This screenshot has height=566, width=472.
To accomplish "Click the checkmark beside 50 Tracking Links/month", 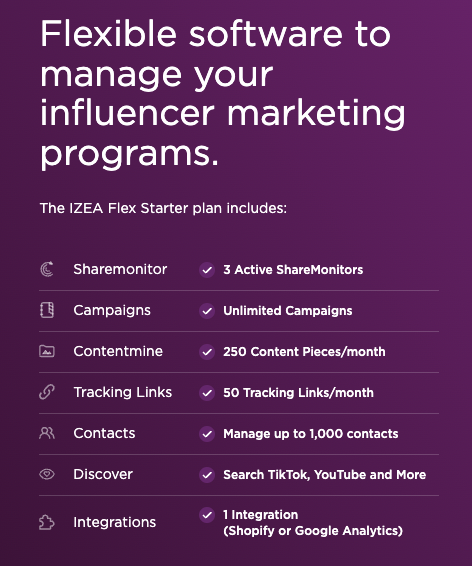I will tap(207, 393).
